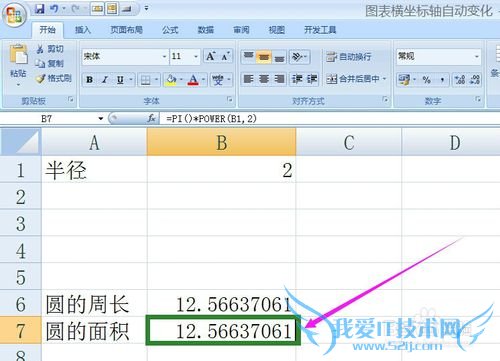500x361 pixels.
Task: Apply yellow fill color bucket
Action: [x=171, y=80]
